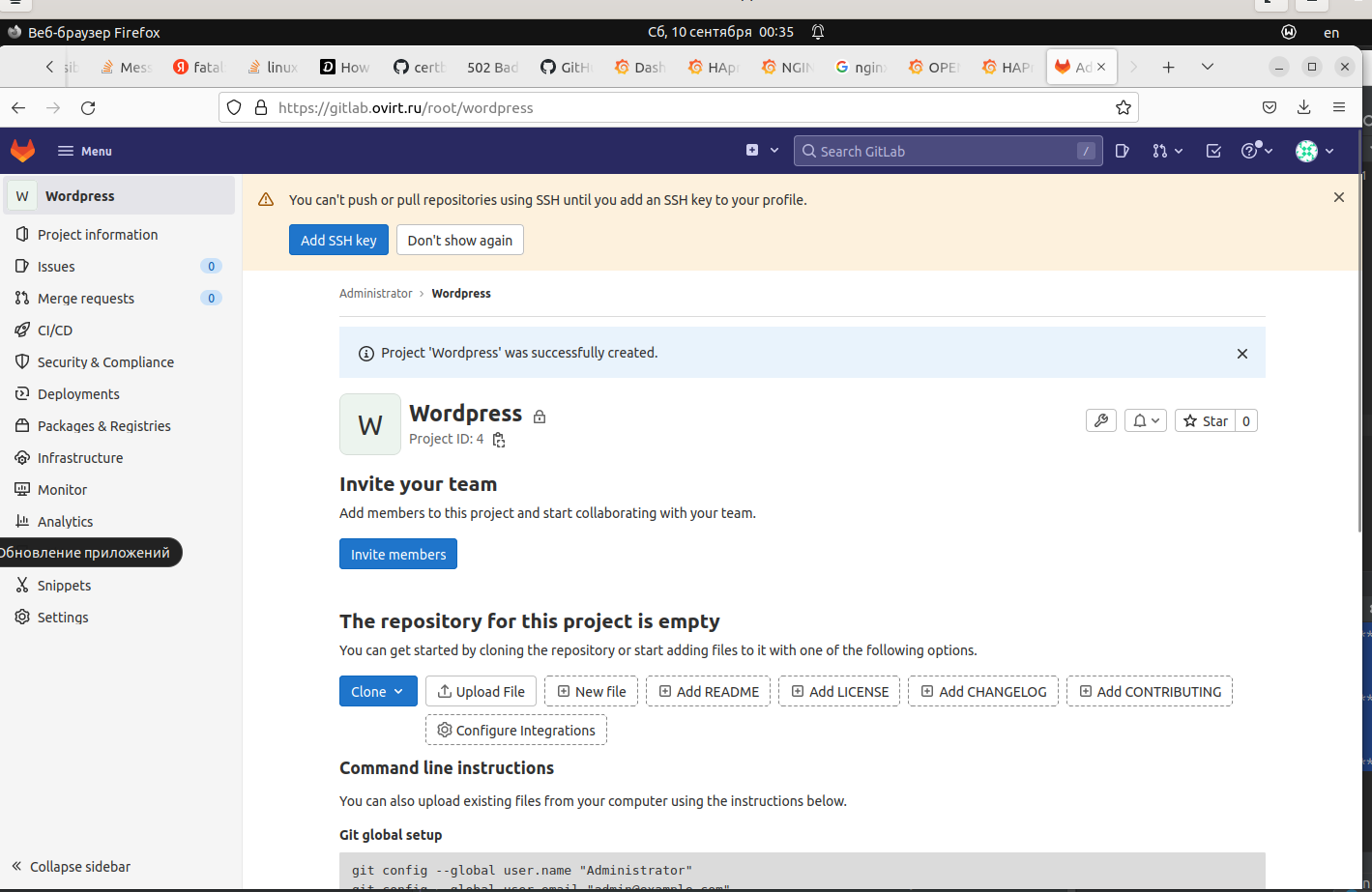Switch to the 502 Bad tab
1372x892 pixels.
[x=491, y=67]
